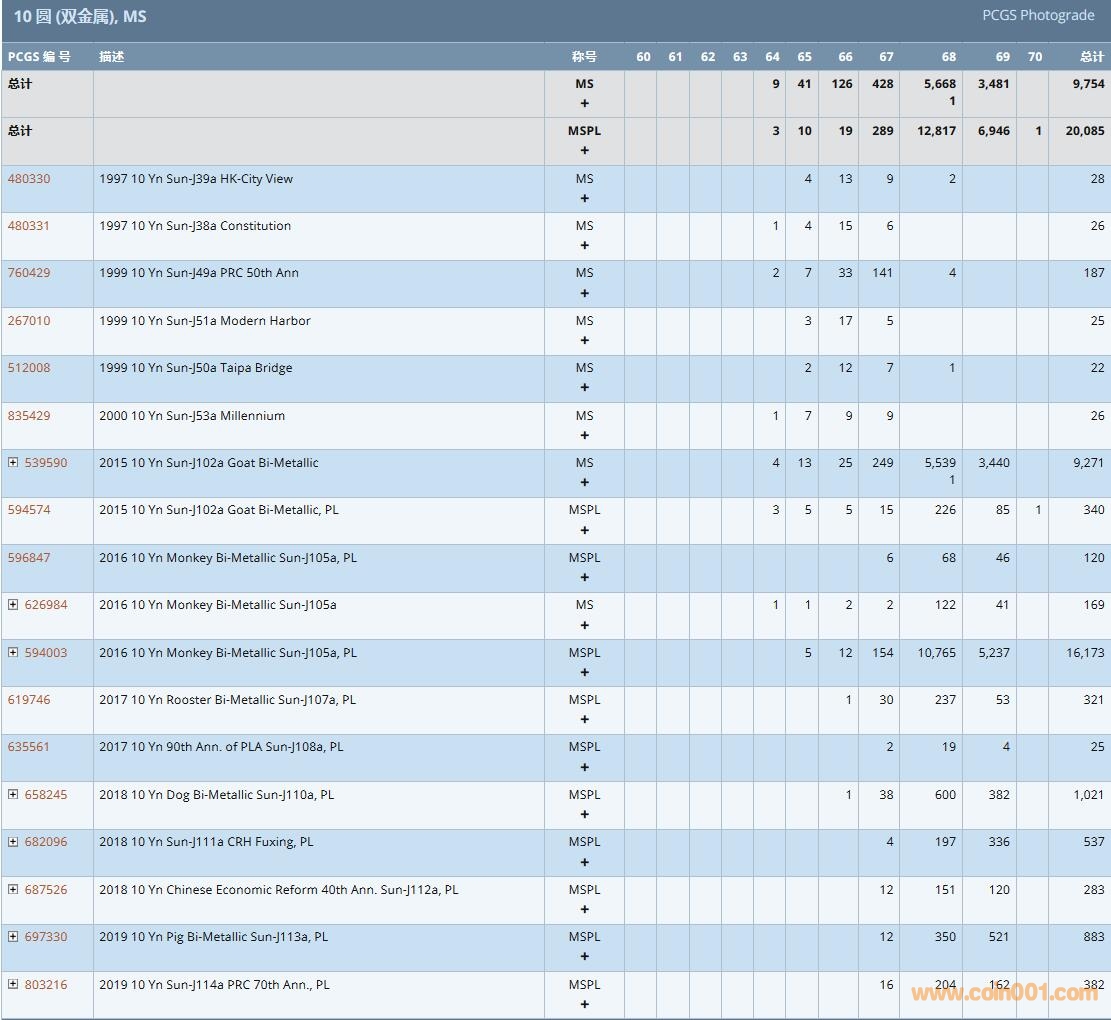Click the 描述 column header
This screenshot has height=1020, width=1111.
click(112, 57)
